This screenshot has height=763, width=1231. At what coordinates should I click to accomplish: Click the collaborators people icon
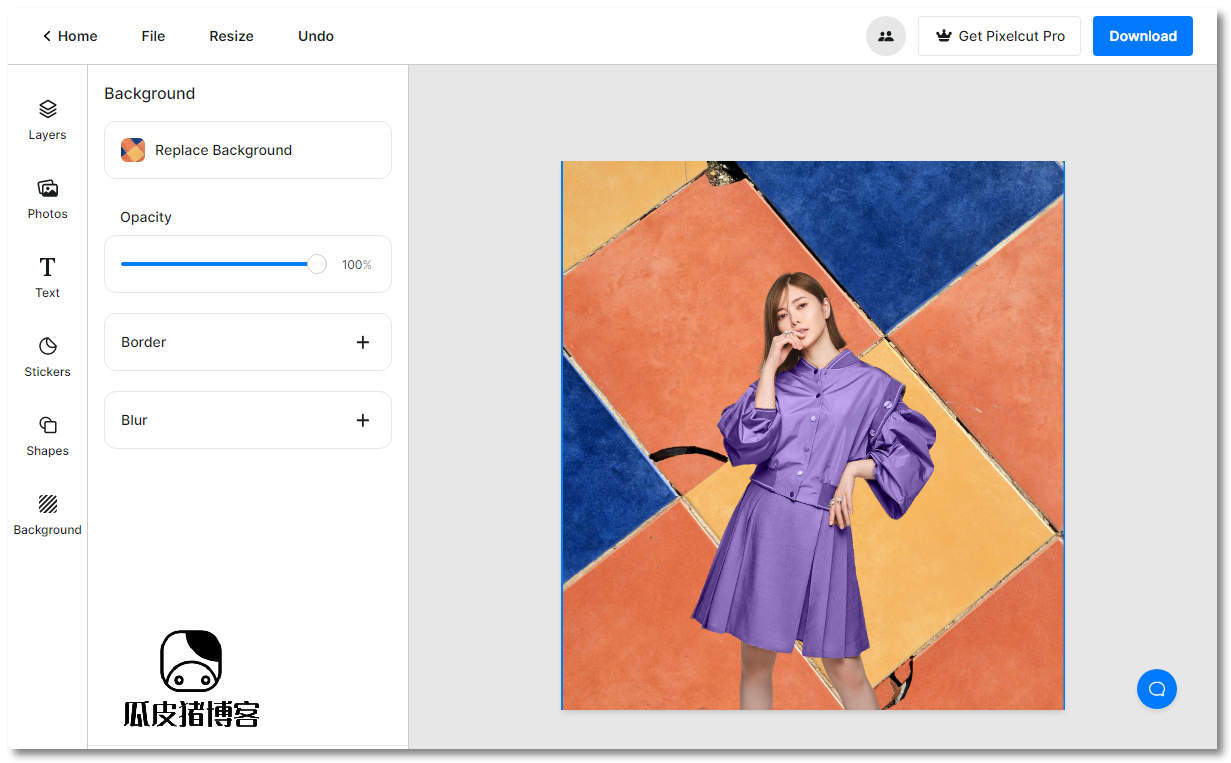click(885, 36)
